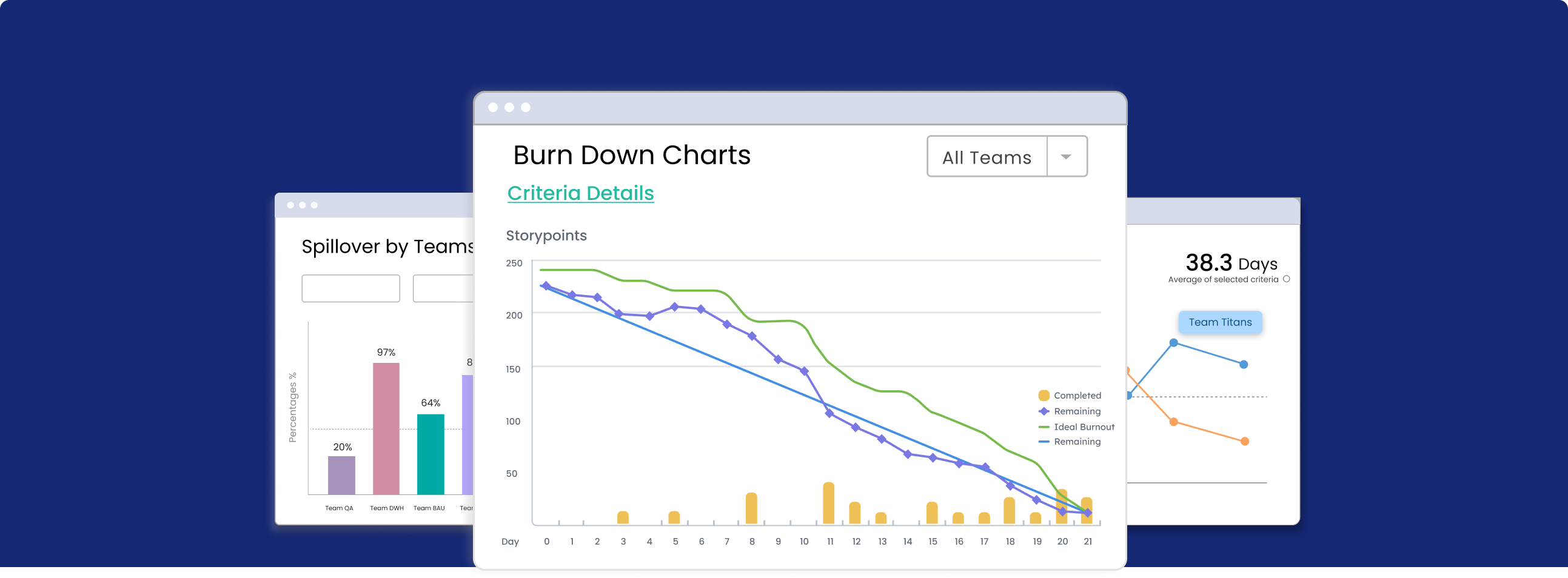Toggle the Completed legend marker
This screenshot has width=1568, height=578.
1044,396
